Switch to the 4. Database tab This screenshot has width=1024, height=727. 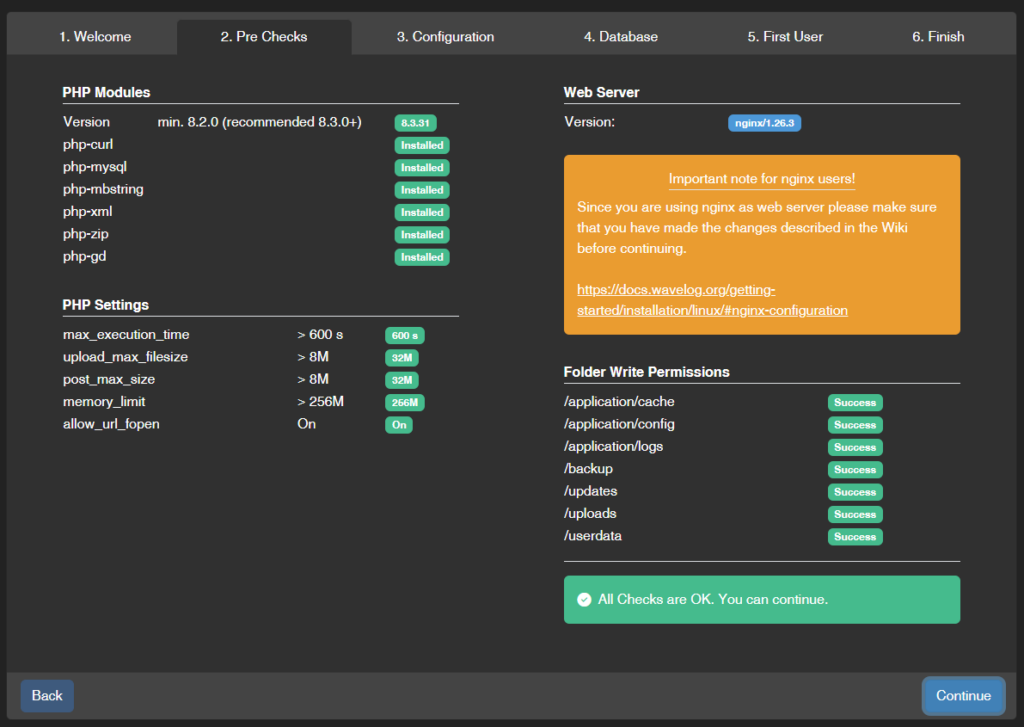pos(620,37)
